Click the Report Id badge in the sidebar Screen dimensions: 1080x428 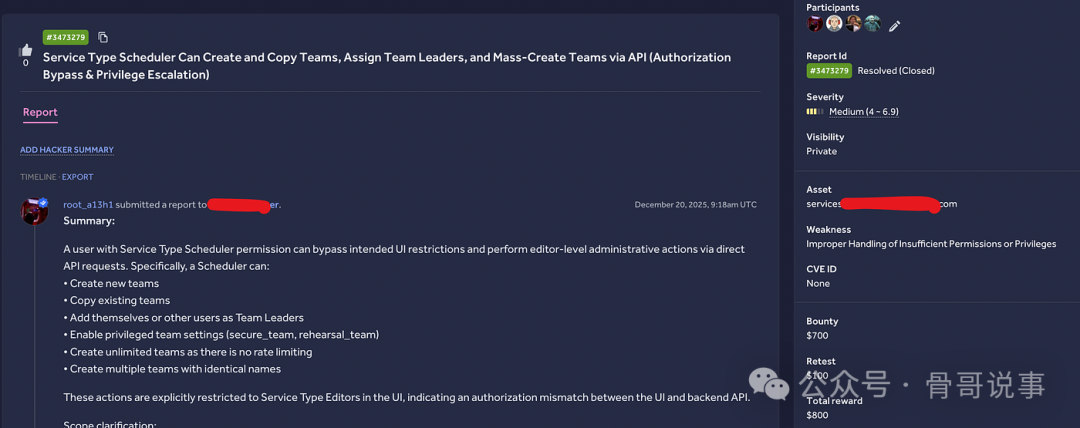click(829, 71)
